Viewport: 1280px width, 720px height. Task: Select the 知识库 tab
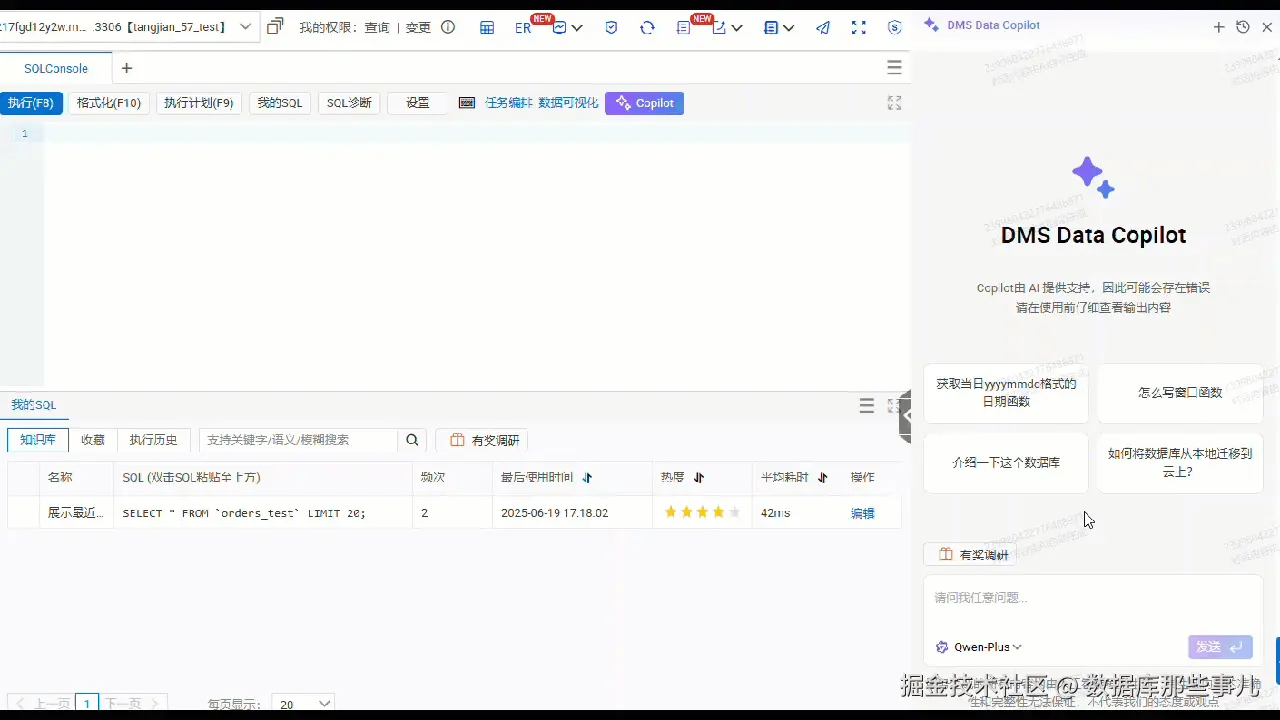tap(38, 440)
